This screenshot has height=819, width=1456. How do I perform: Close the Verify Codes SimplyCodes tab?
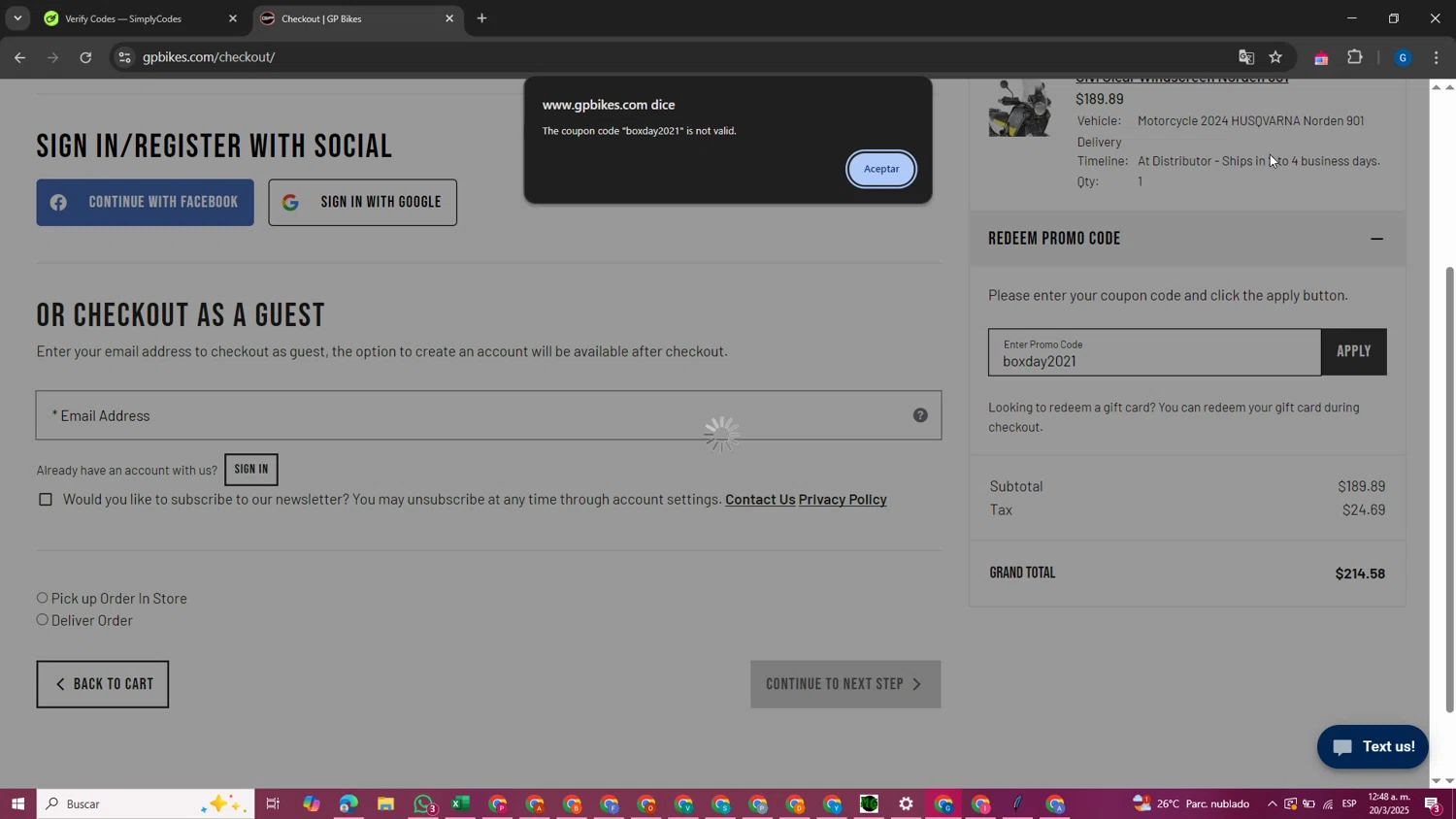click(x=233, y=18)
